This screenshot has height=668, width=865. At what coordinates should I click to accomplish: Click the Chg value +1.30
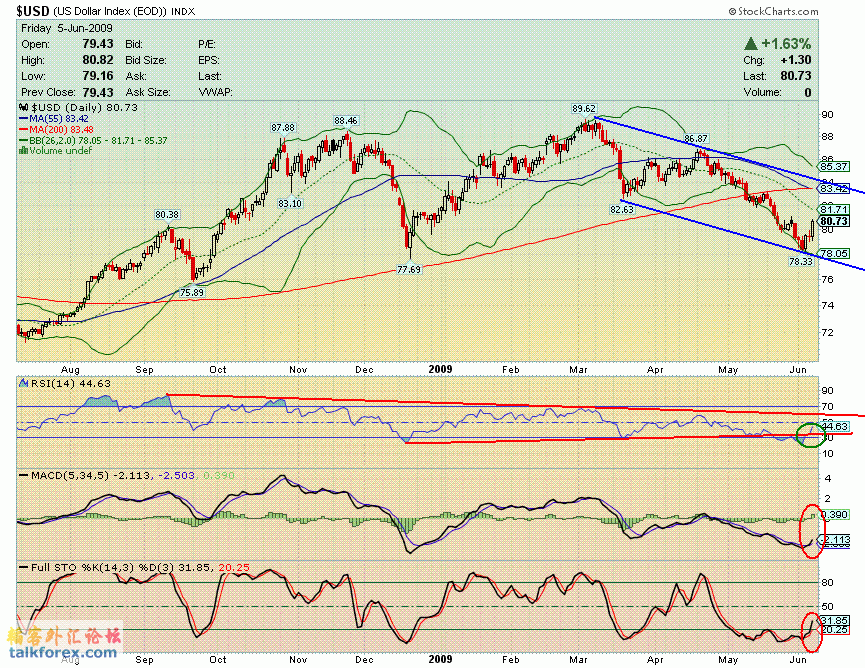click(x=795, y=60)
